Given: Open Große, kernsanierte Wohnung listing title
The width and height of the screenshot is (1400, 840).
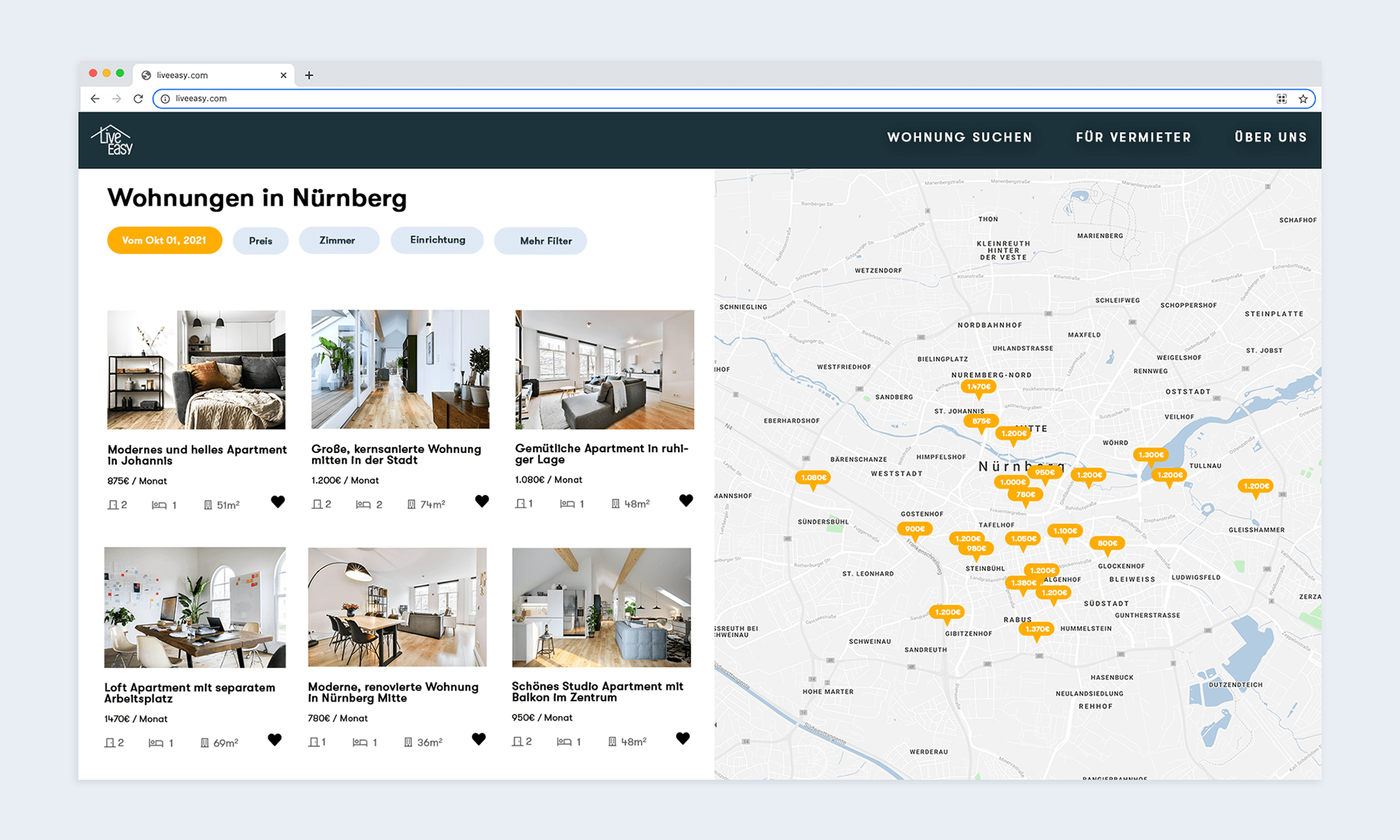Looking at the screenshot, I should (396, 454).
